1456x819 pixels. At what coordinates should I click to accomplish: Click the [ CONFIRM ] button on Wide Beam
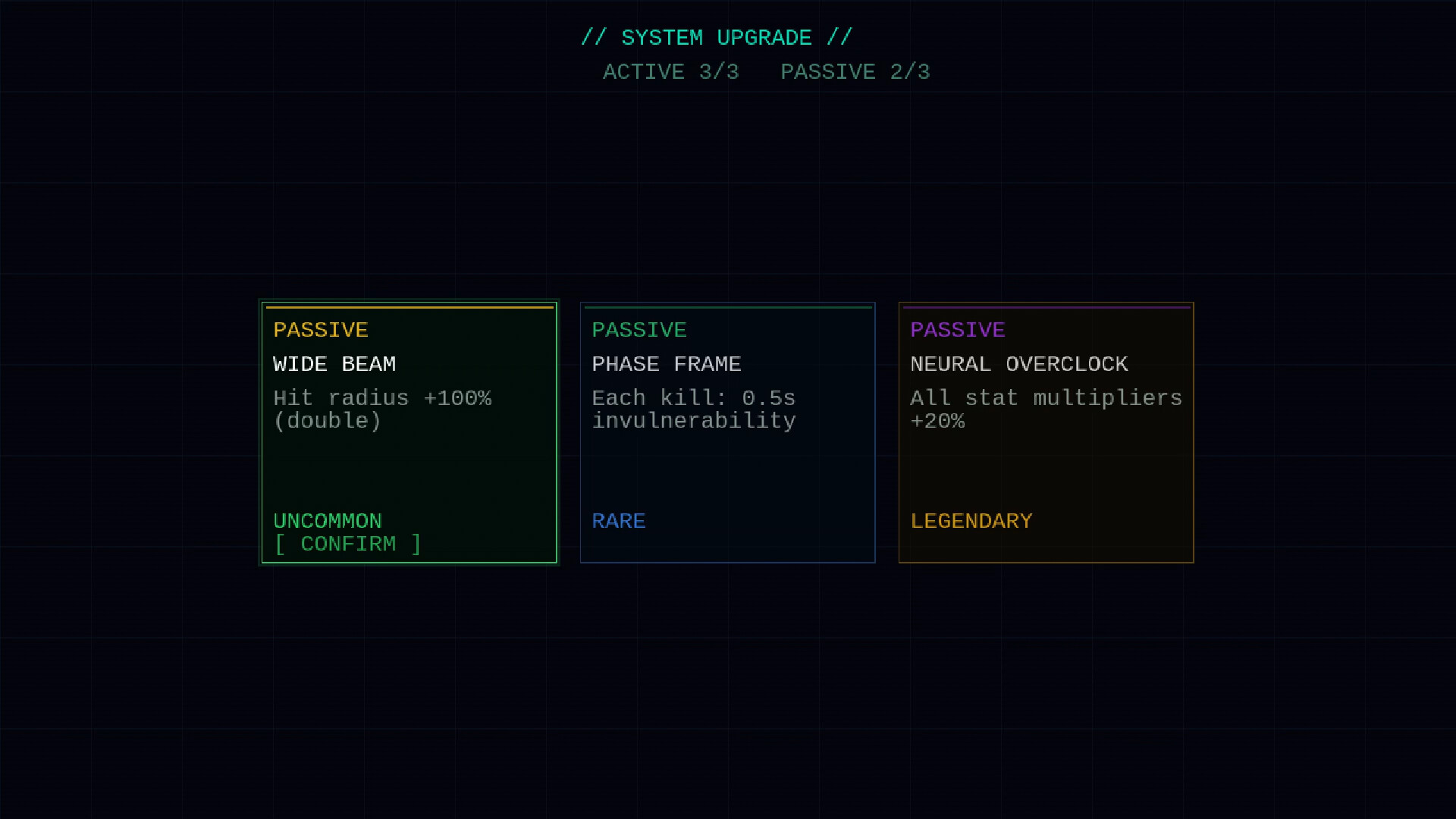click(x=347, y=544)
